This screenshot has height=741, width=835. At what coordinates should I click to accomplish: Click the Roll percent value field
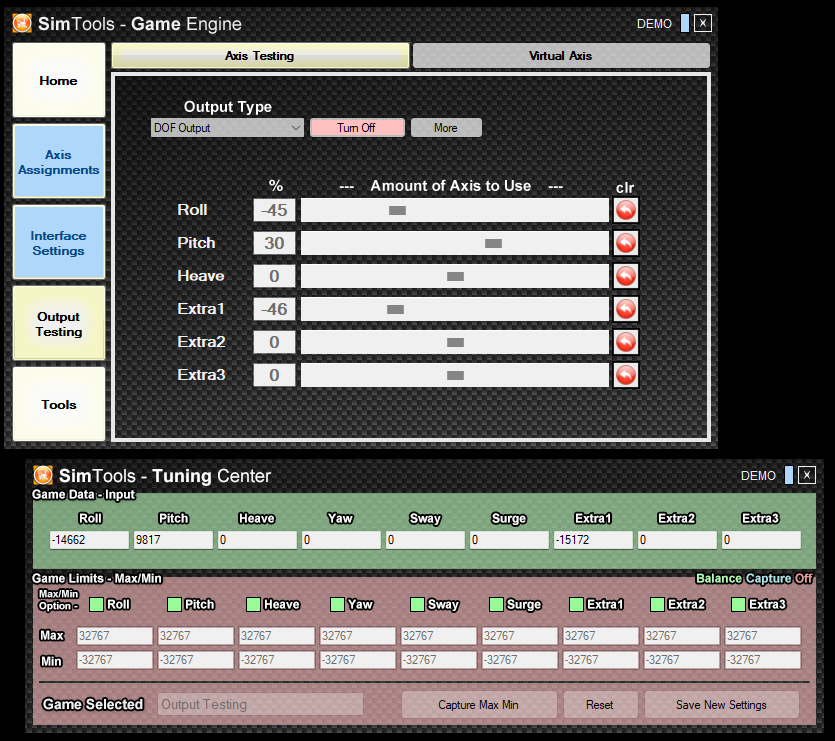point(275,210)
